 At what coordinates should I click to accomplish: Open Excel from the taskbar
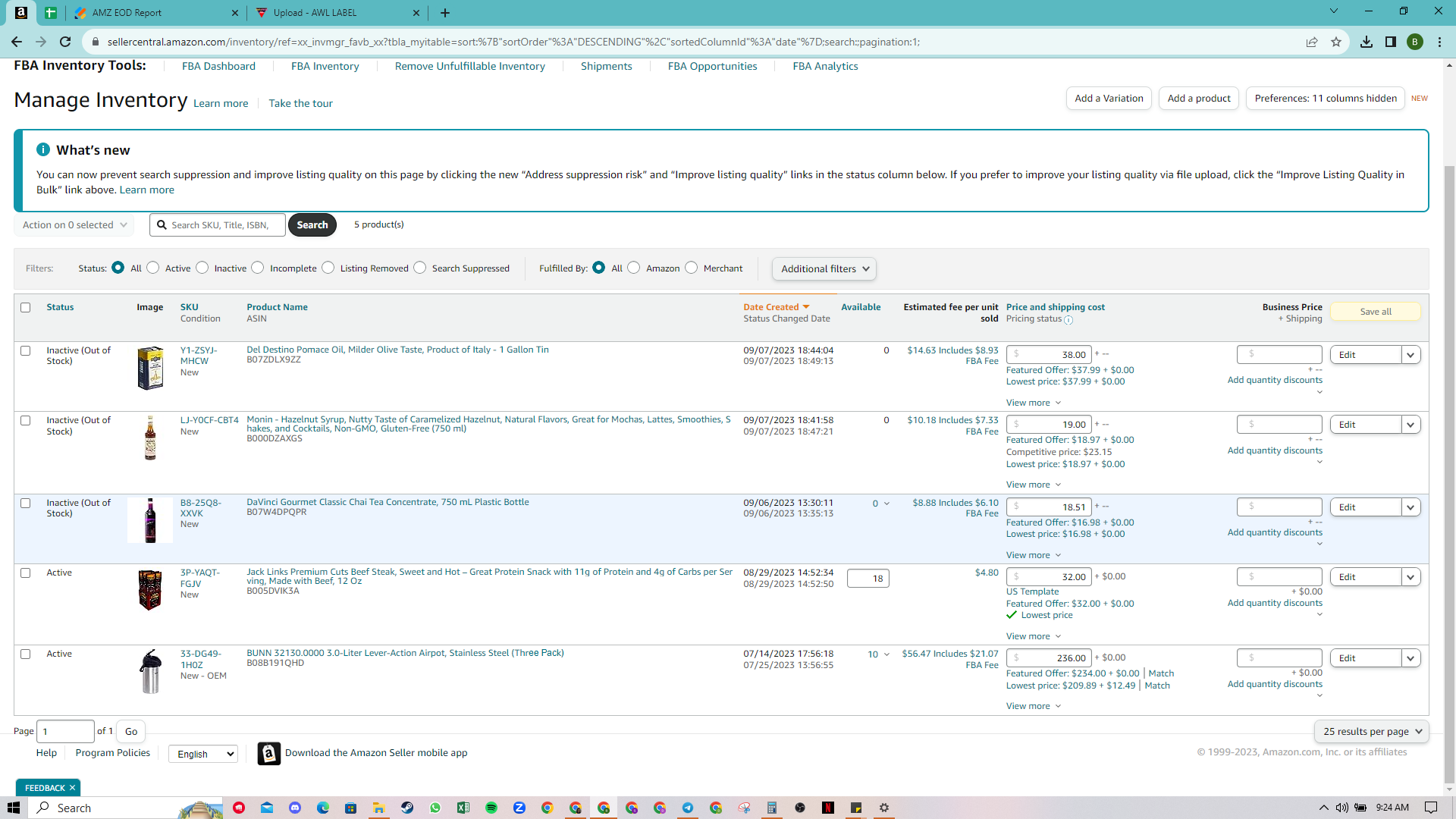coord(463,808)
